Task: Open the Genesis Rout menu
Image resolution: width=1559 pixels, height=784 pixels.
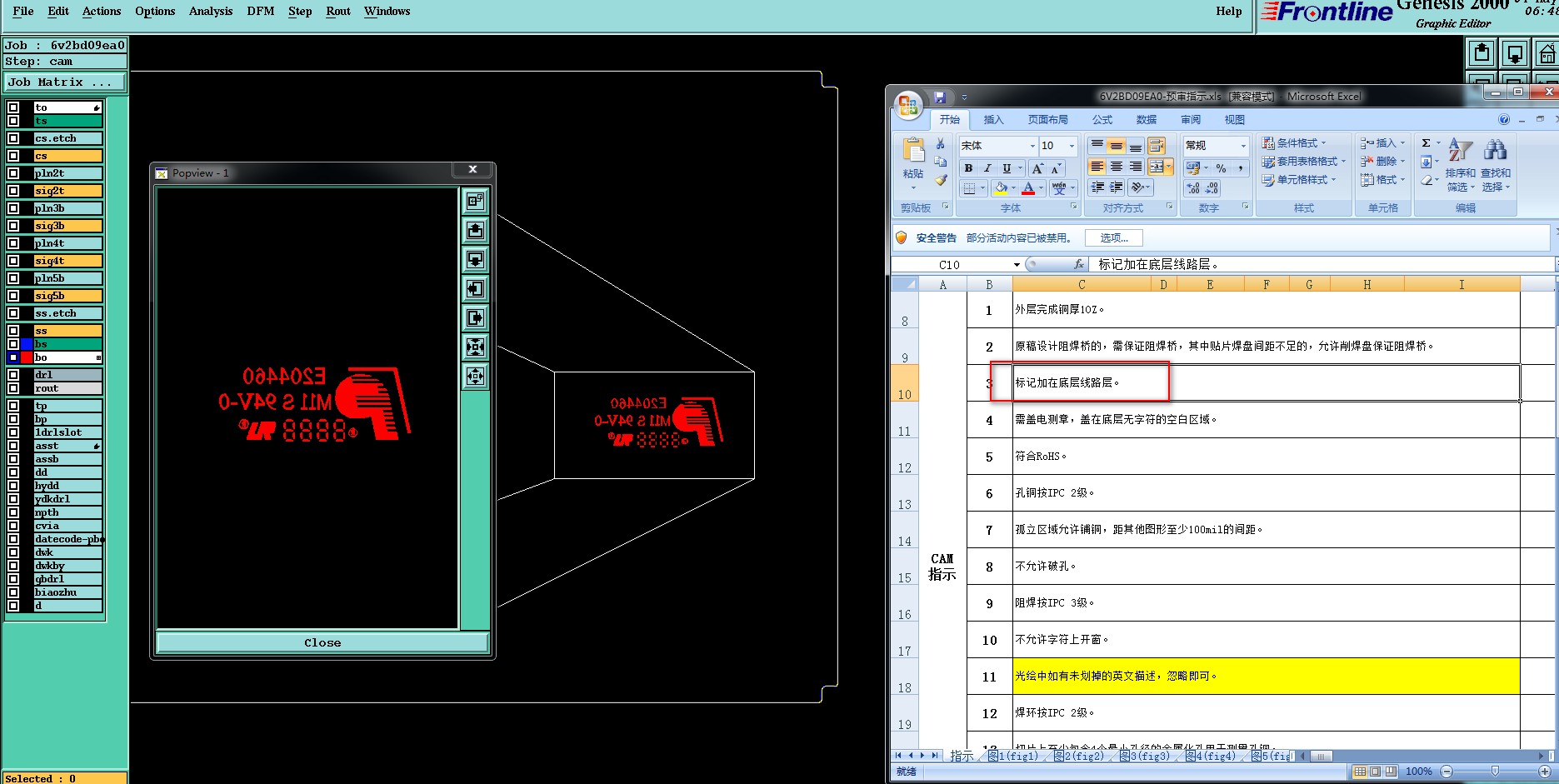Action: click(338, 11)
